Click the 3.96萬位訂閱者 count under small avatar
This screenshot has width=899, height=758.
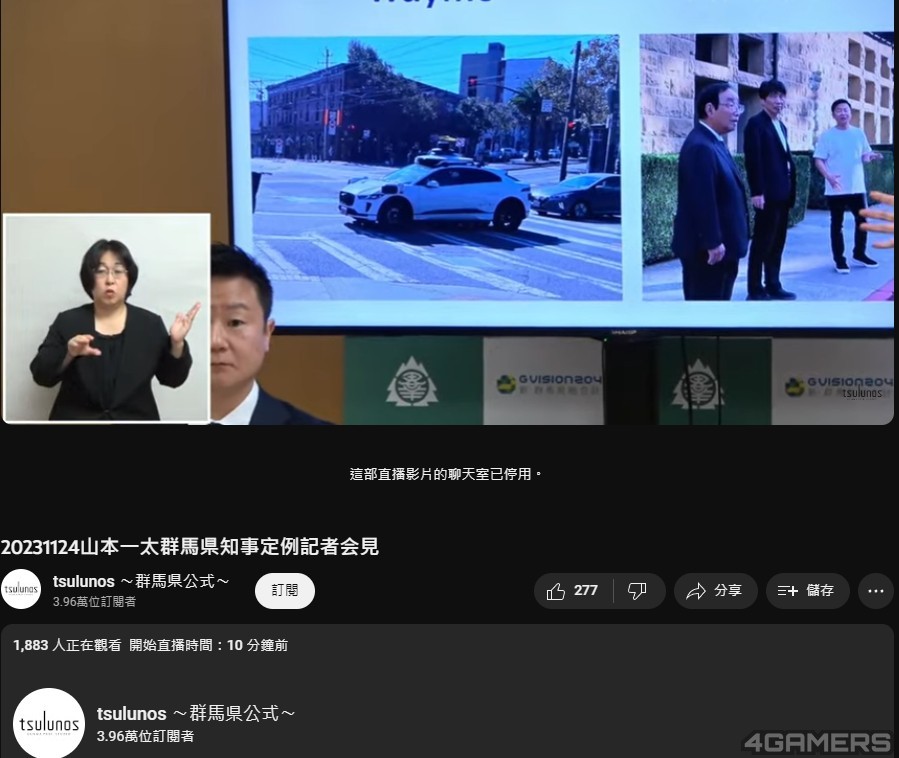pos(95,601)
